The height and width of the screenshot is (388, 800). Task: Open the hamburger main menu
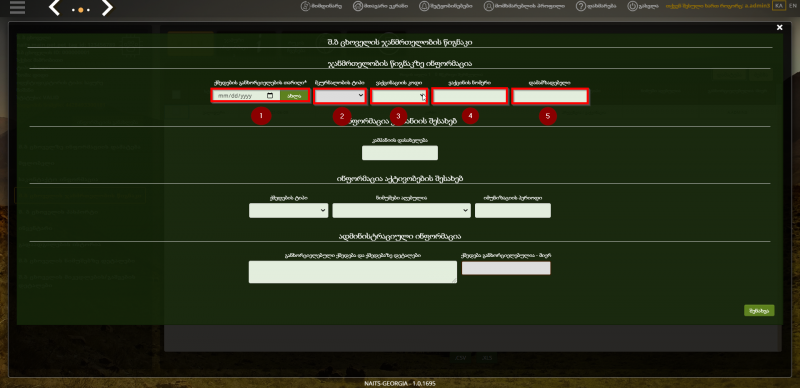click(17, 7)
